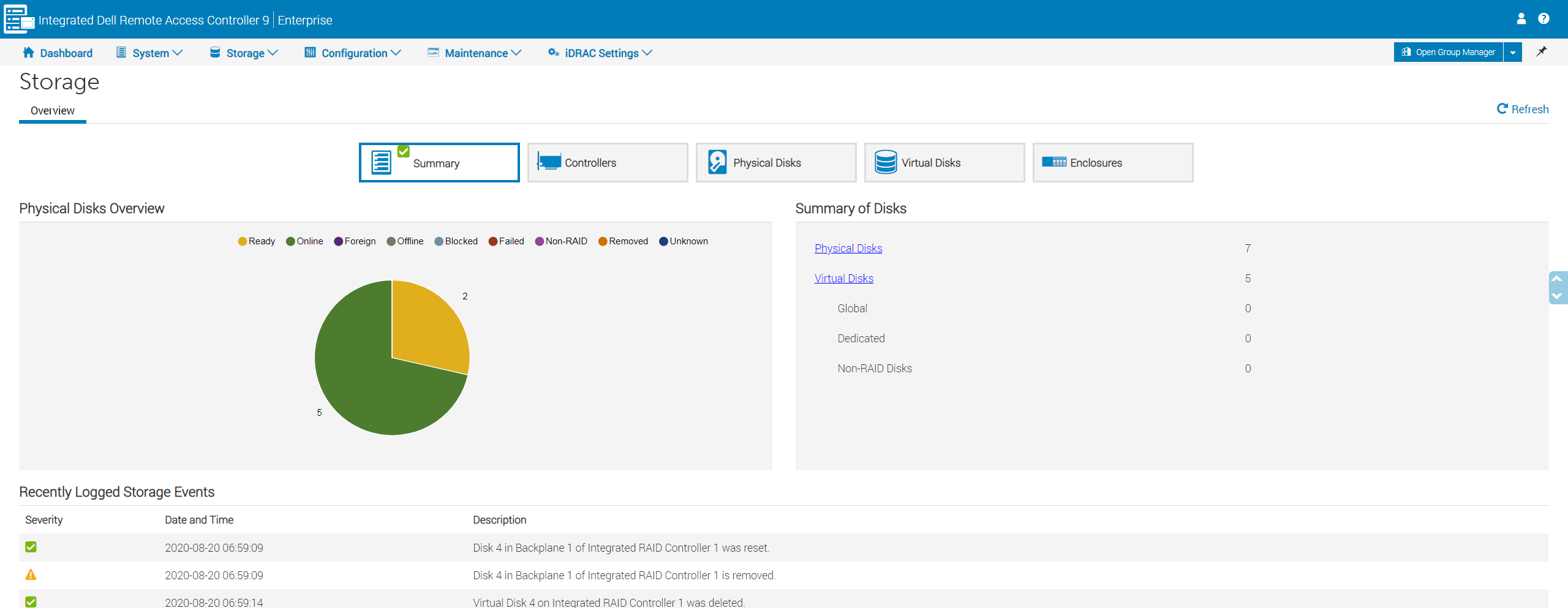This screenshot has width=1568, height=608.
Task: Click the Dashboard home icon
Action: [28, 53]
